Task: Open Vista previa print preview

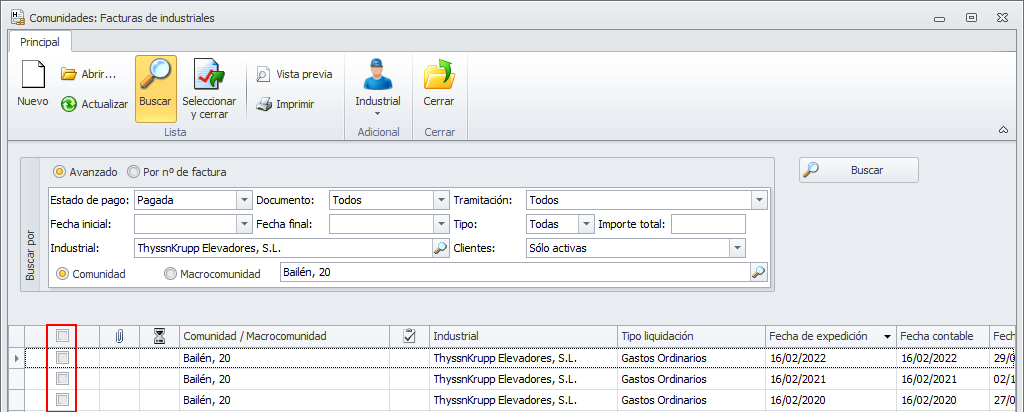Action: 263,74
